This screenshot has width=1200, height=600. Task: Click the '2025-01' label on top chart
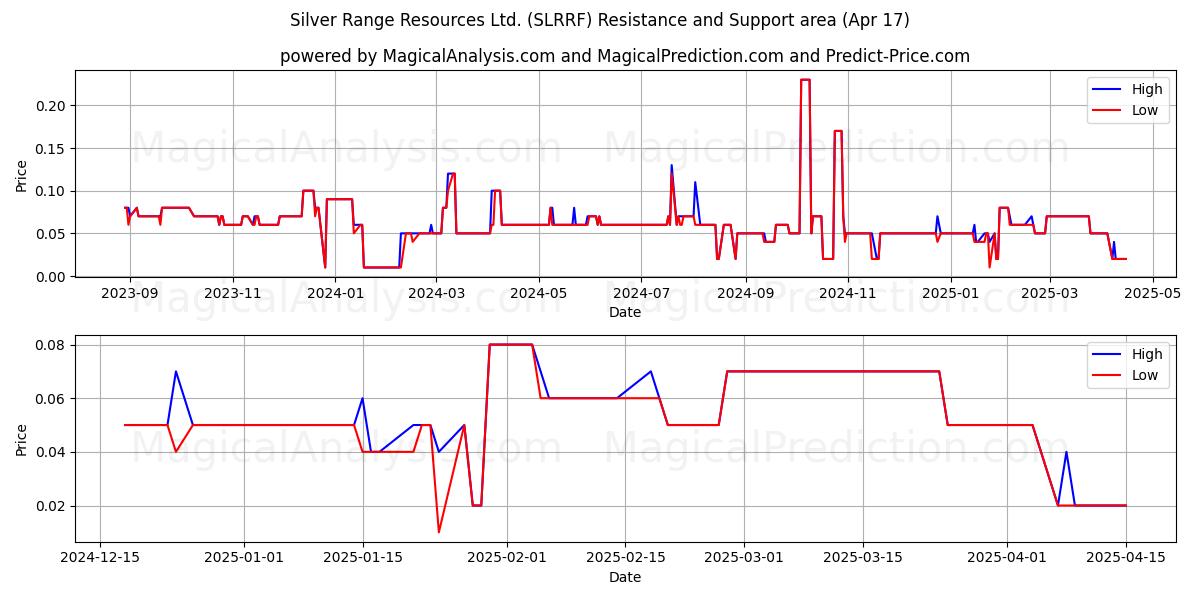(x=950, y=294)
